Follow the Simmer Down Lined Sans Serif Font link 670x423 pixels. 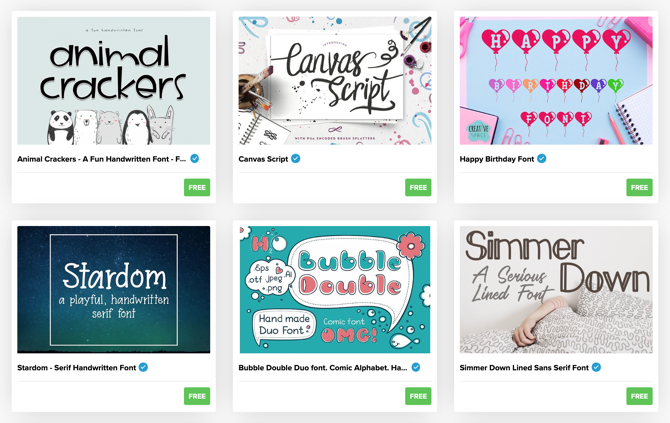[x=524, y=367]
